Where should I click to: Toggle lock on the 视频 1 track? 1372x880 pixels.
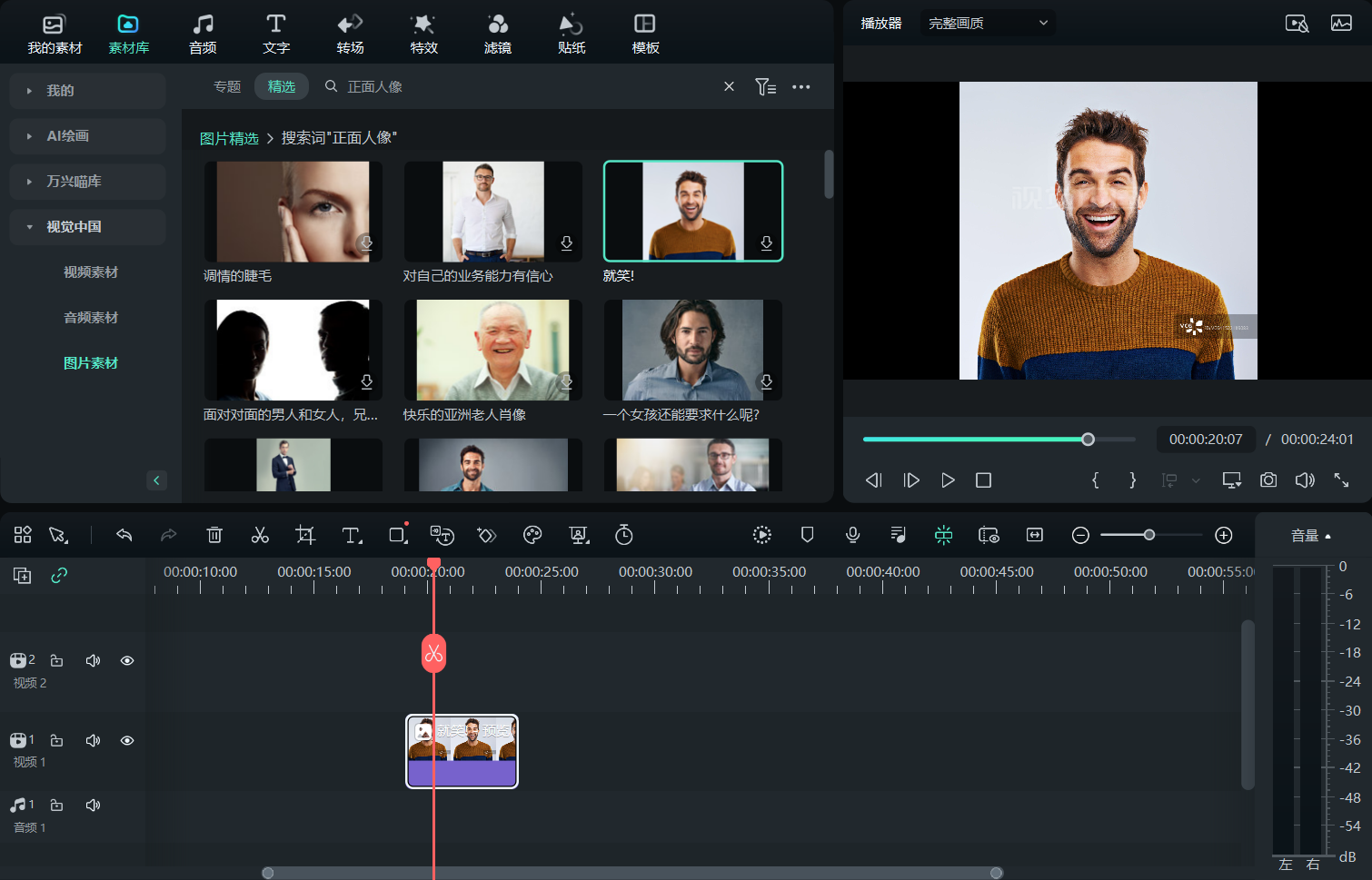[56, 741]
